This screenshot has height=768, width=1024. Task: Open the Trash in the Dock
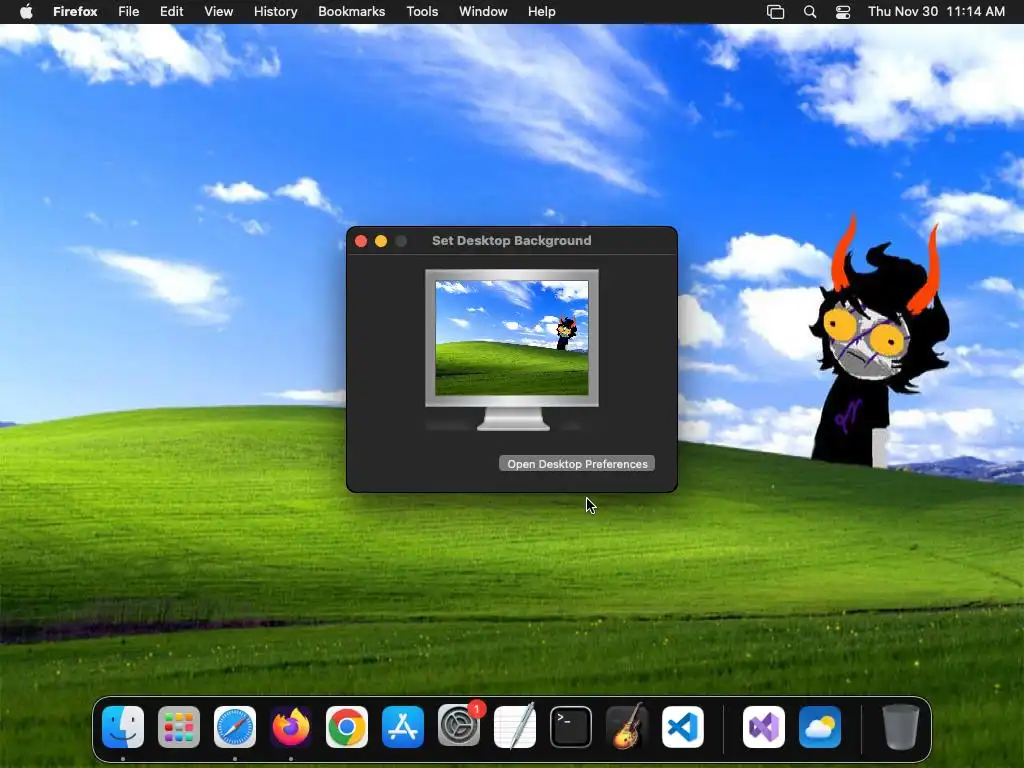click(901, 727)
